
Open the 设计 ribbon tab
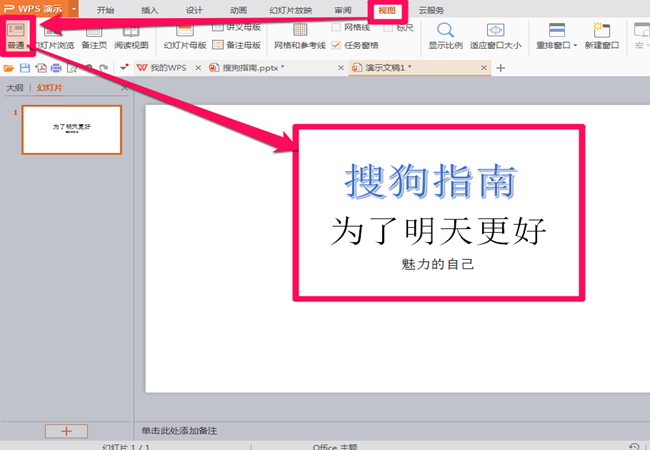click(x=194, y=10)
